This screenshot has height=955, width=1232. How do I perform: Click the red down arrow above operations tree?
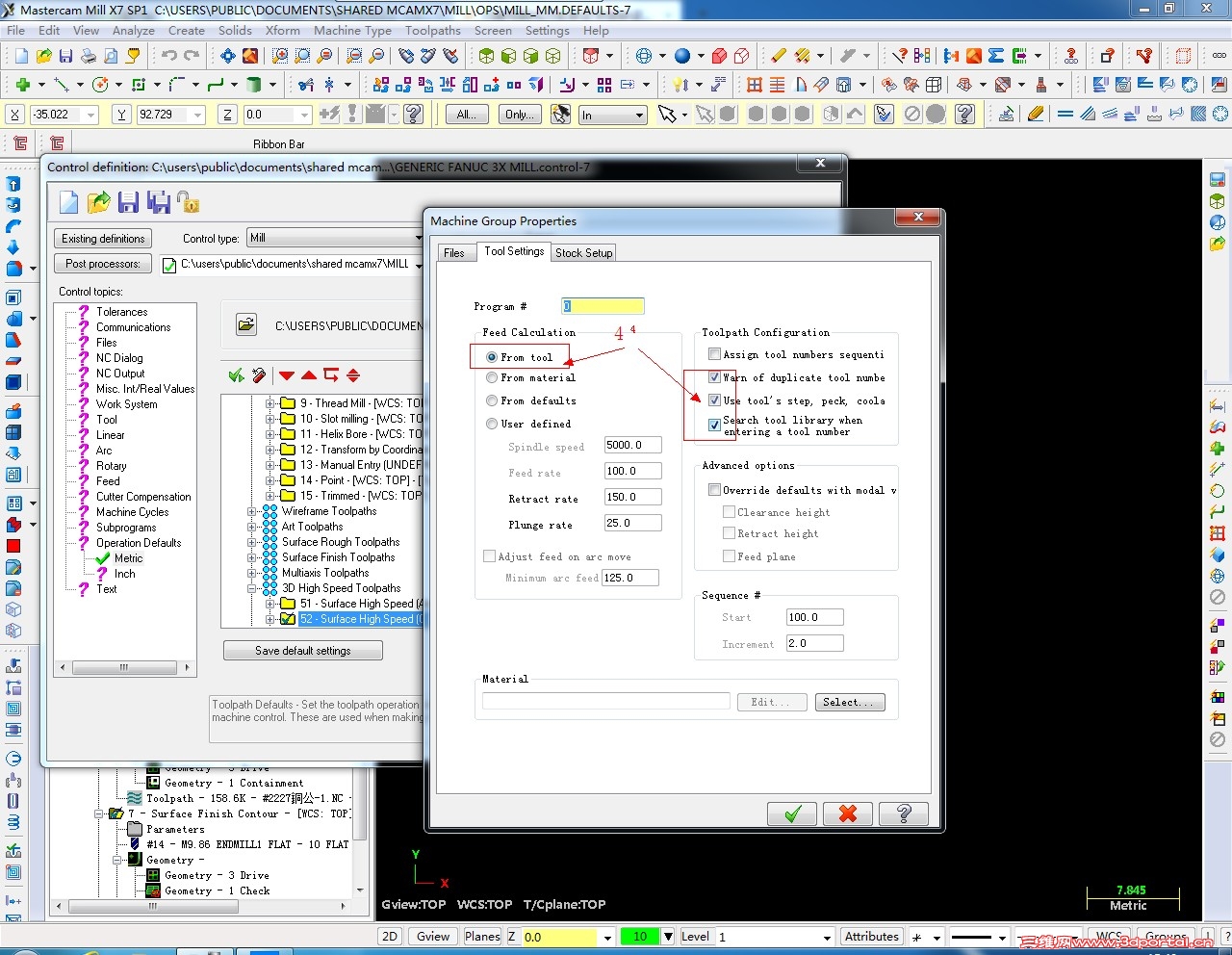pos(287,375)
